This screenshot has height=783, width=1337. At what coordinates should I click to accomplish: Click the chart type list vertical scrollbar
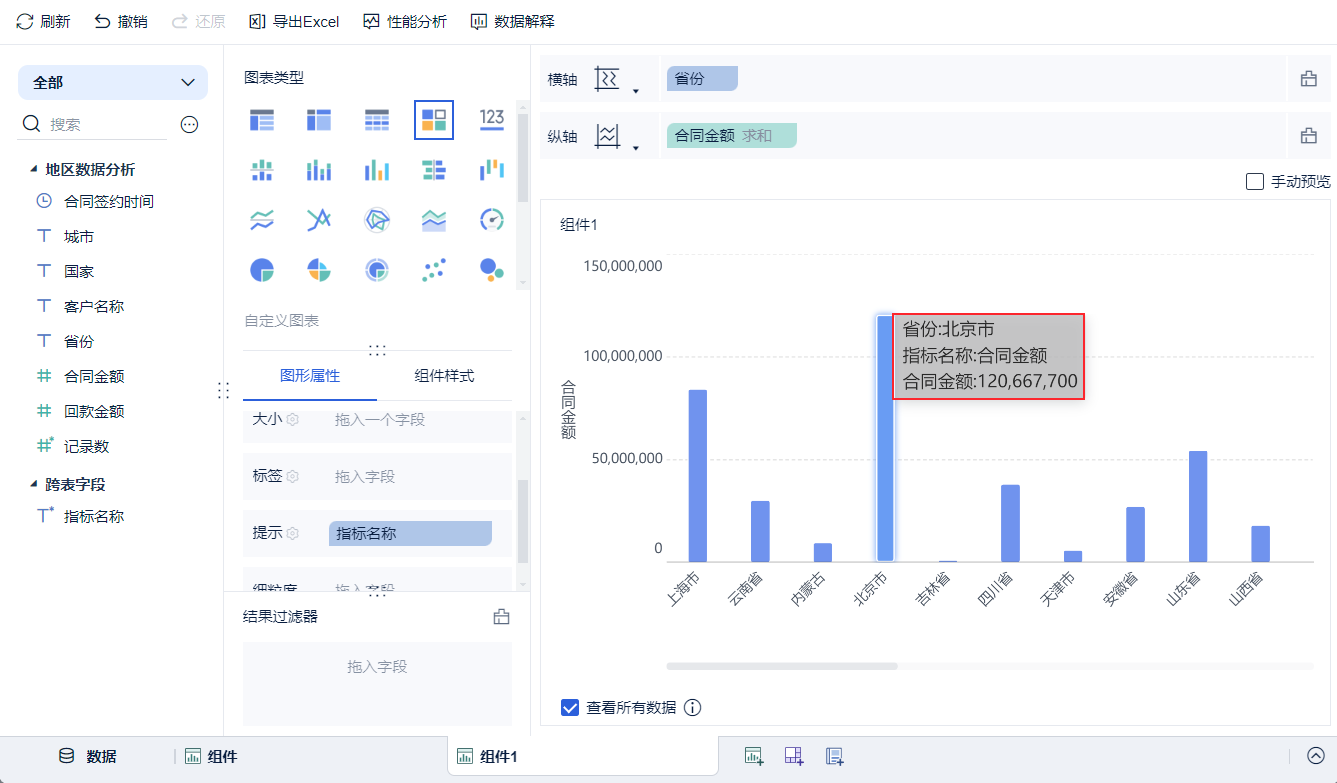[x=523, y=156]
